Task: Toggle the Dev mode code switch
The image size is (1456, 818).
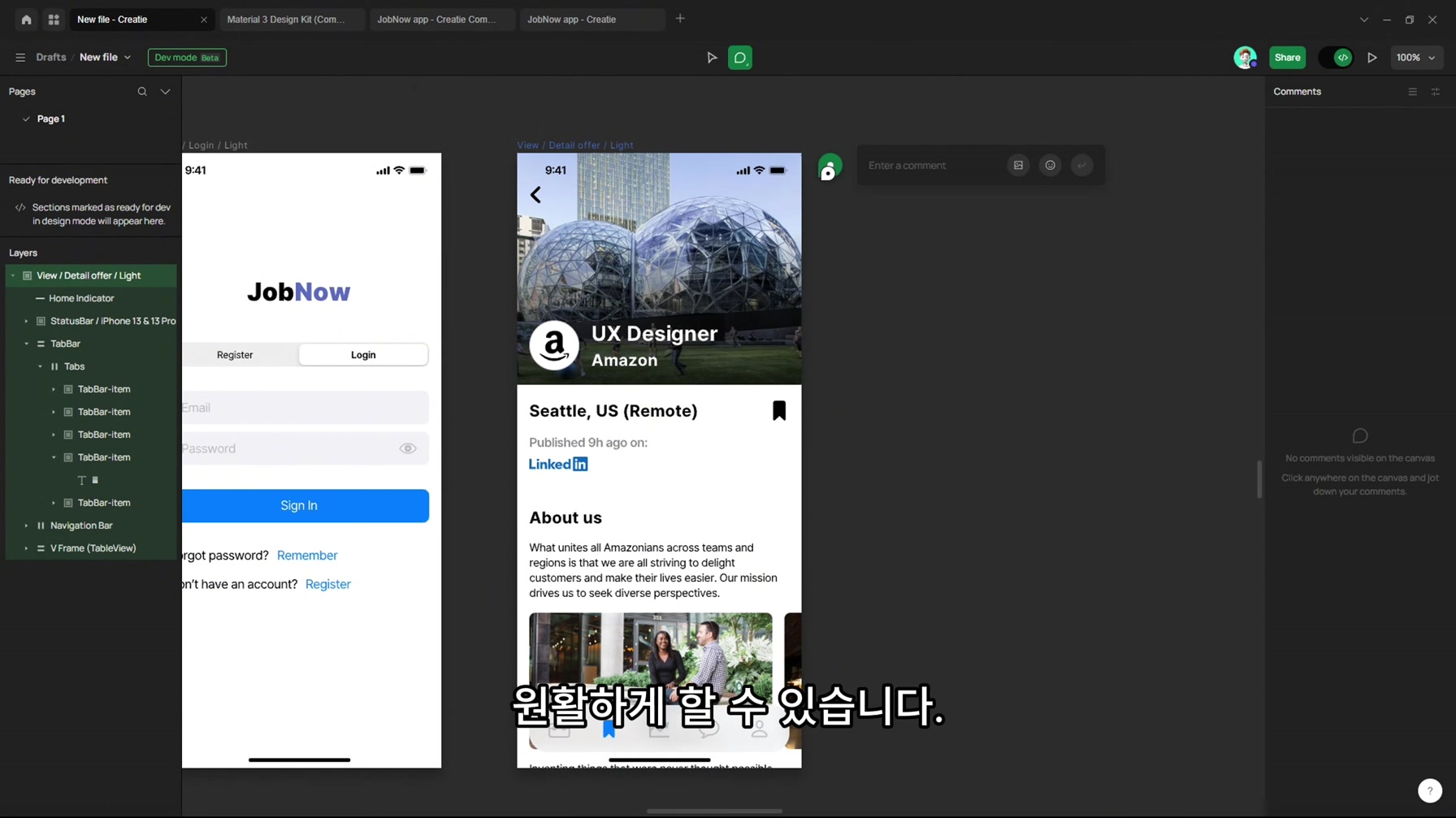Action: tap(1336, 58)
